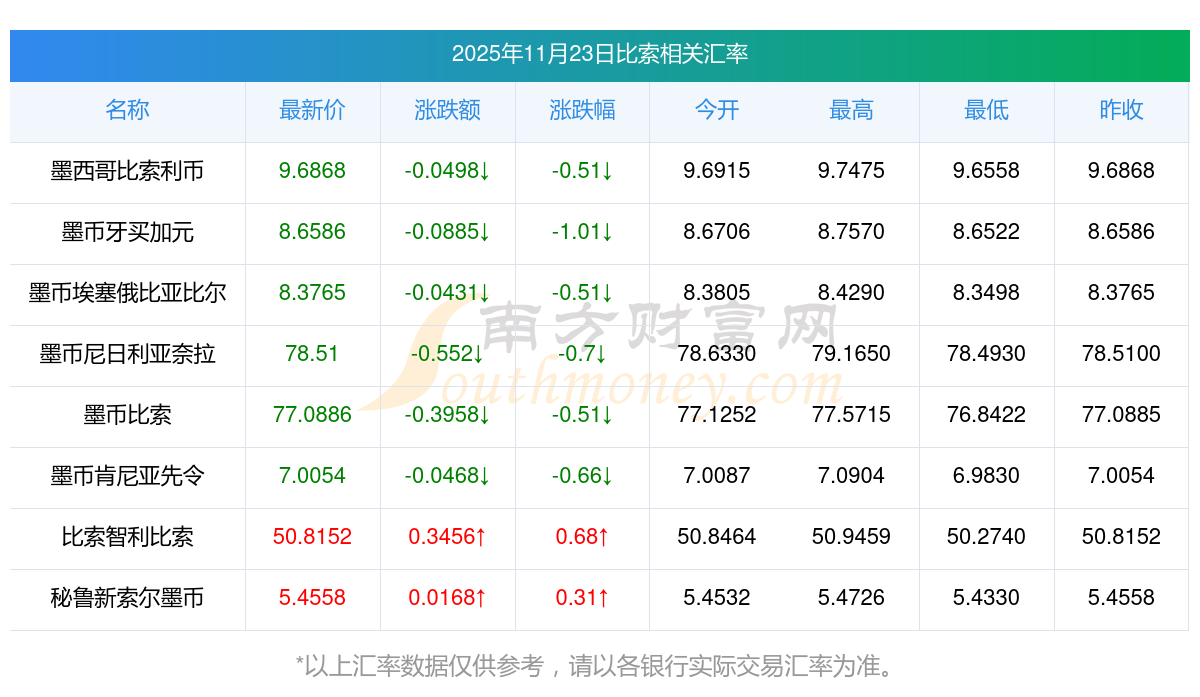This screenshot has width=1200, height=697.
Task: Click latest price 8.6586 for 墨币牙买加元
Action: (313, 232)
